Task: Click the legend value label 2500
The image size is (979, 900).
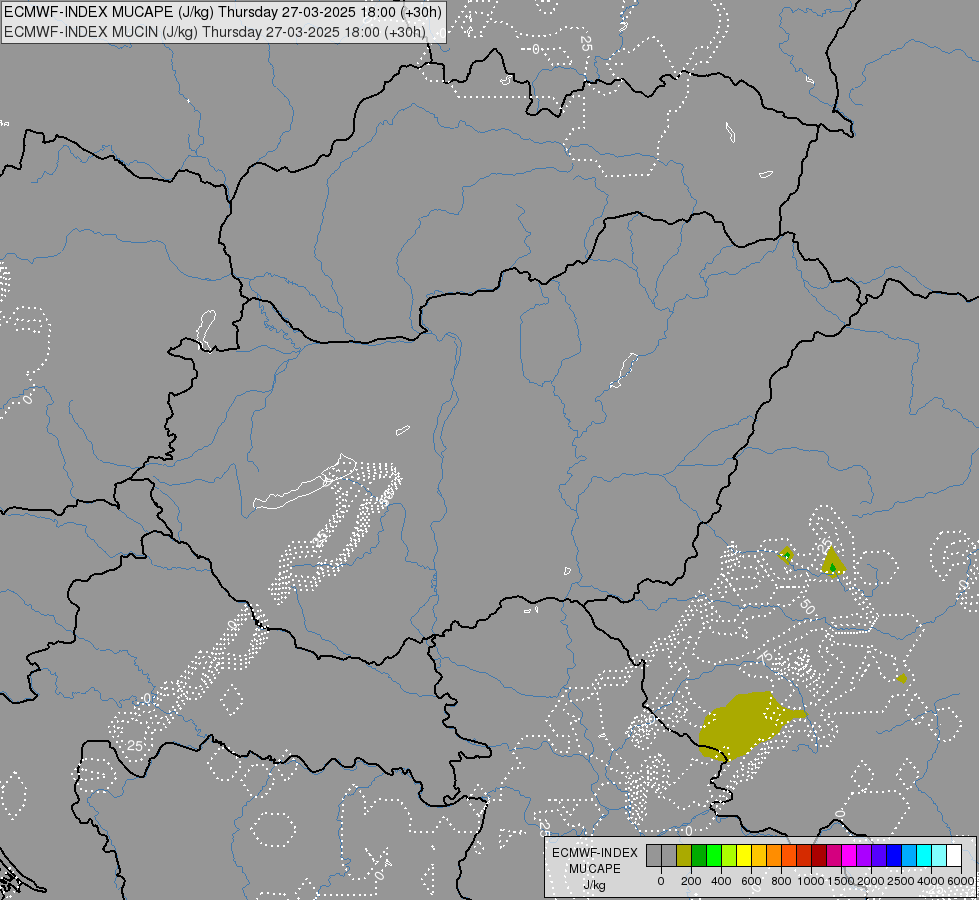Action: (x=901, y=881)
